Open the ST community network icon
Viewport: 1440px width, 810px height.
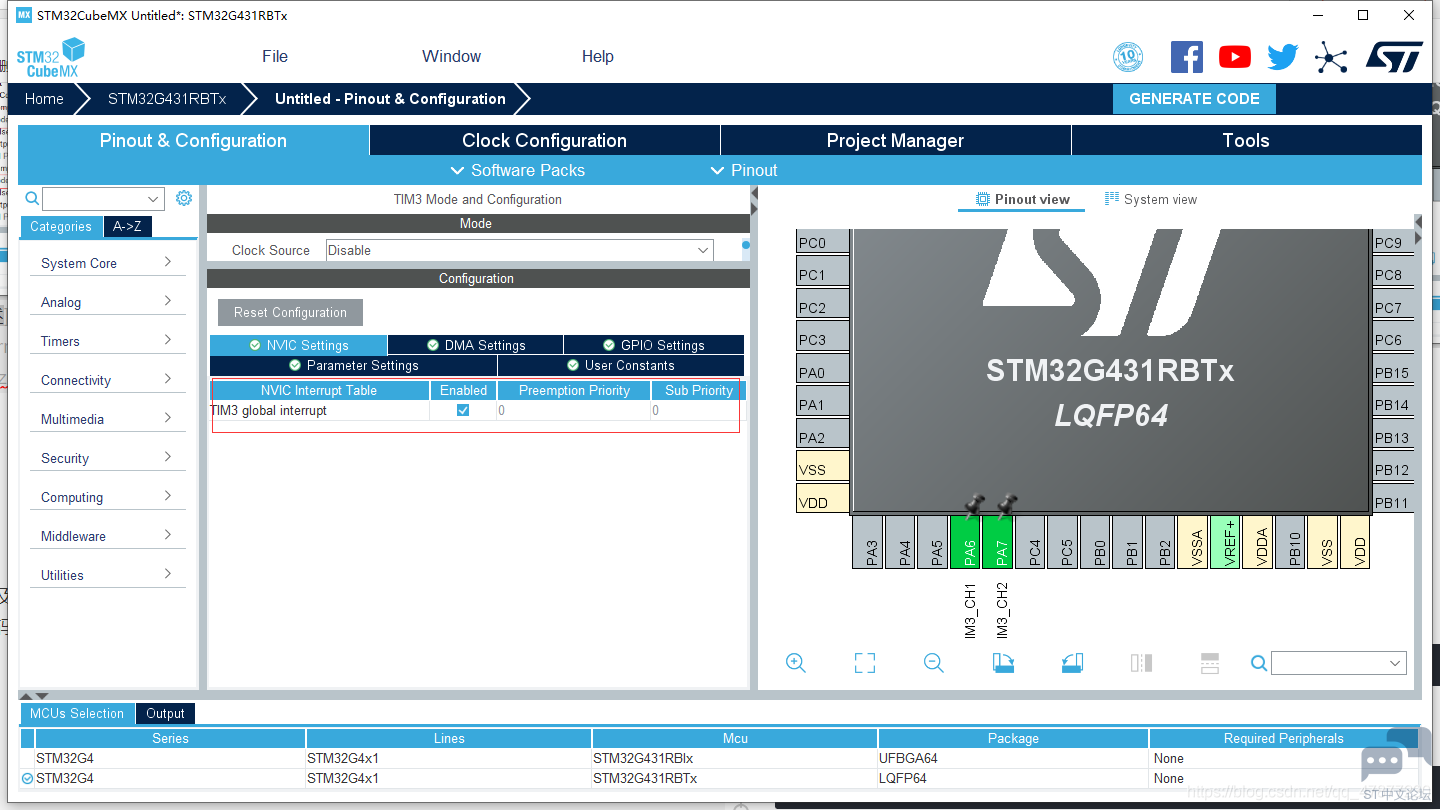[x=1331, y=57]
